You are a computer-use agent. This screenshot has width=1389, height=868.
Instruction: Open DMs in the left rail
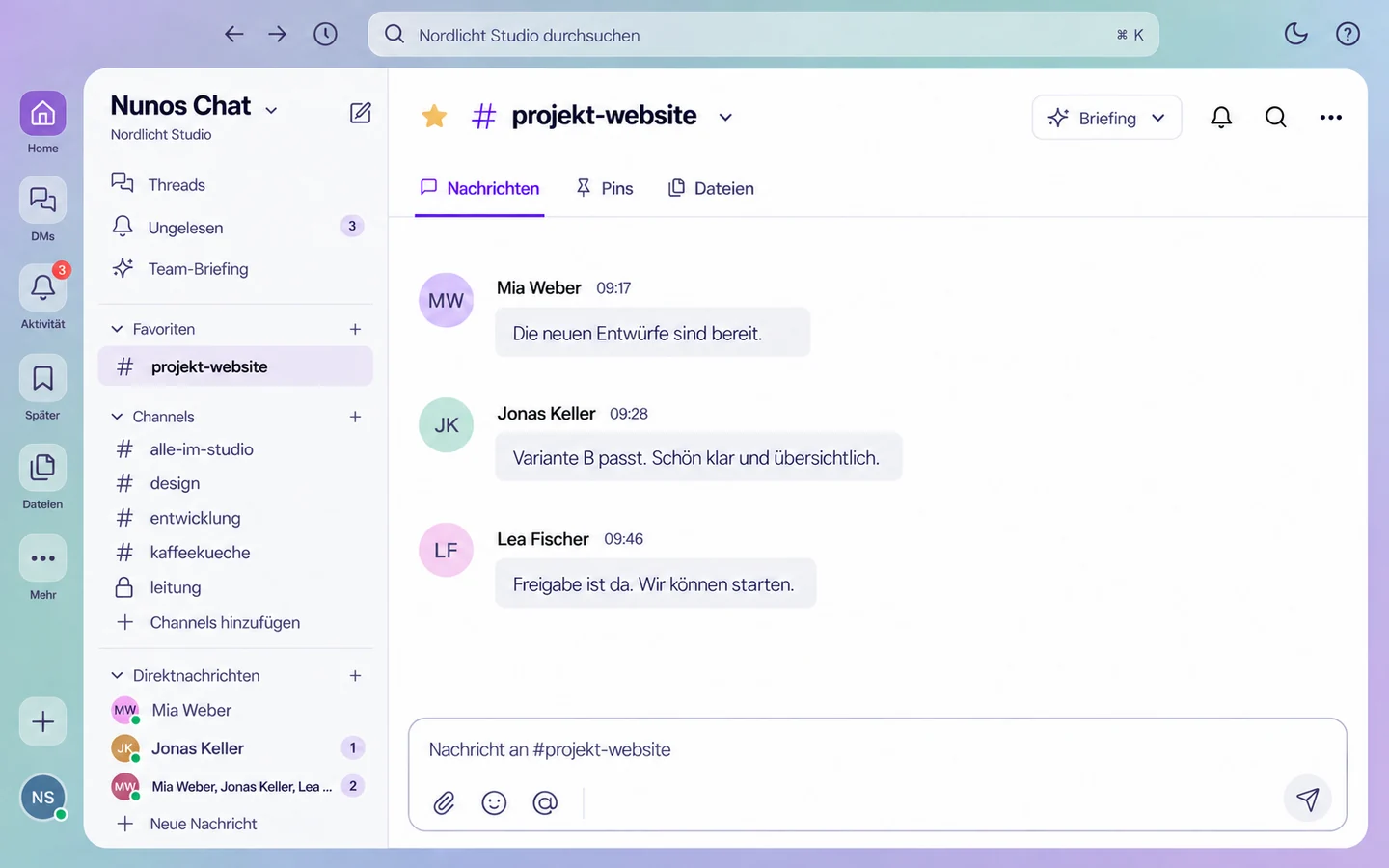[x=43, y=201]
